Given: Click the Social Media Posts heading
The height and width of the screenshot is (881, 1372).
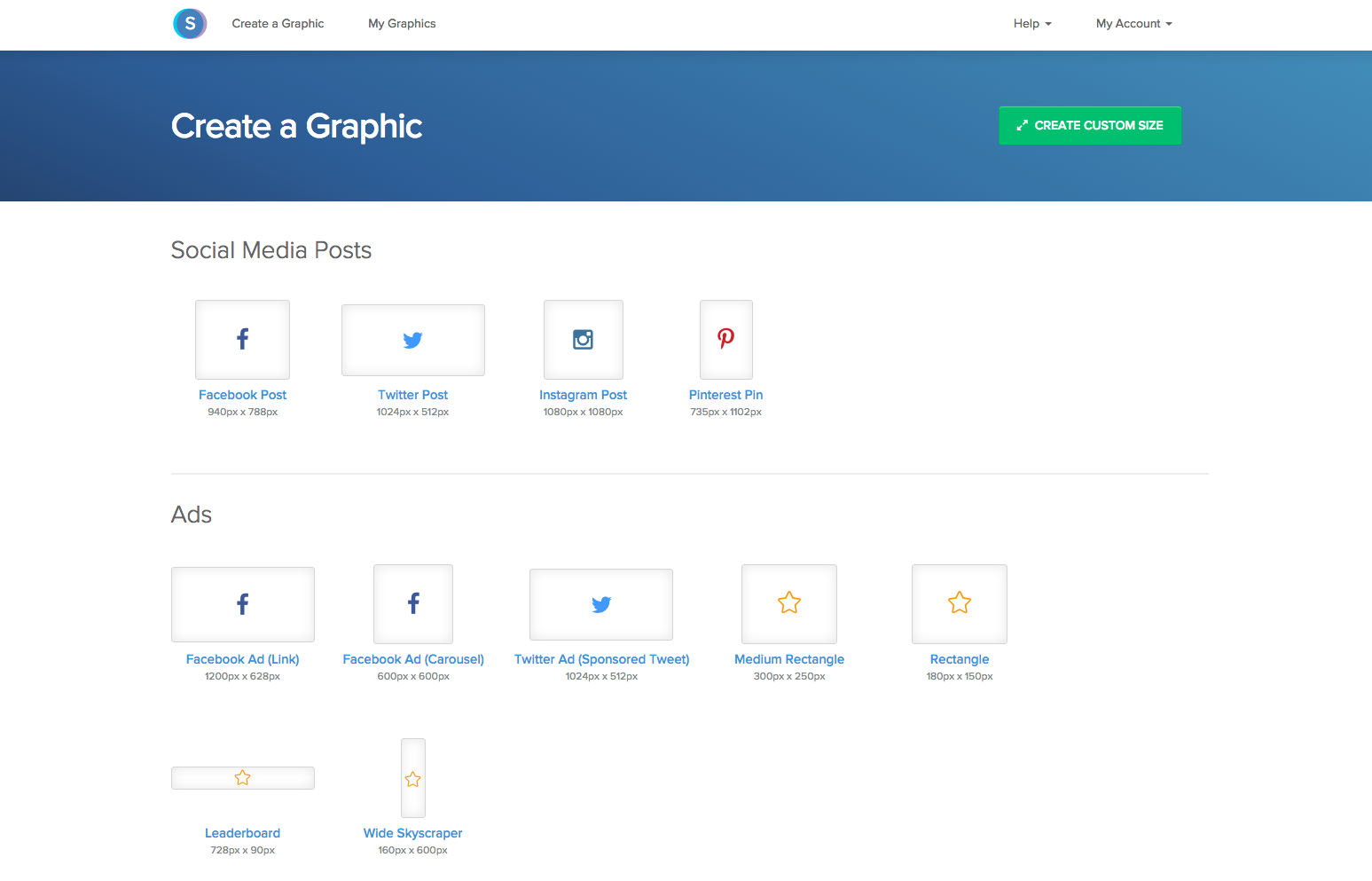Looking at the screenshot, I should click(271, 250).
